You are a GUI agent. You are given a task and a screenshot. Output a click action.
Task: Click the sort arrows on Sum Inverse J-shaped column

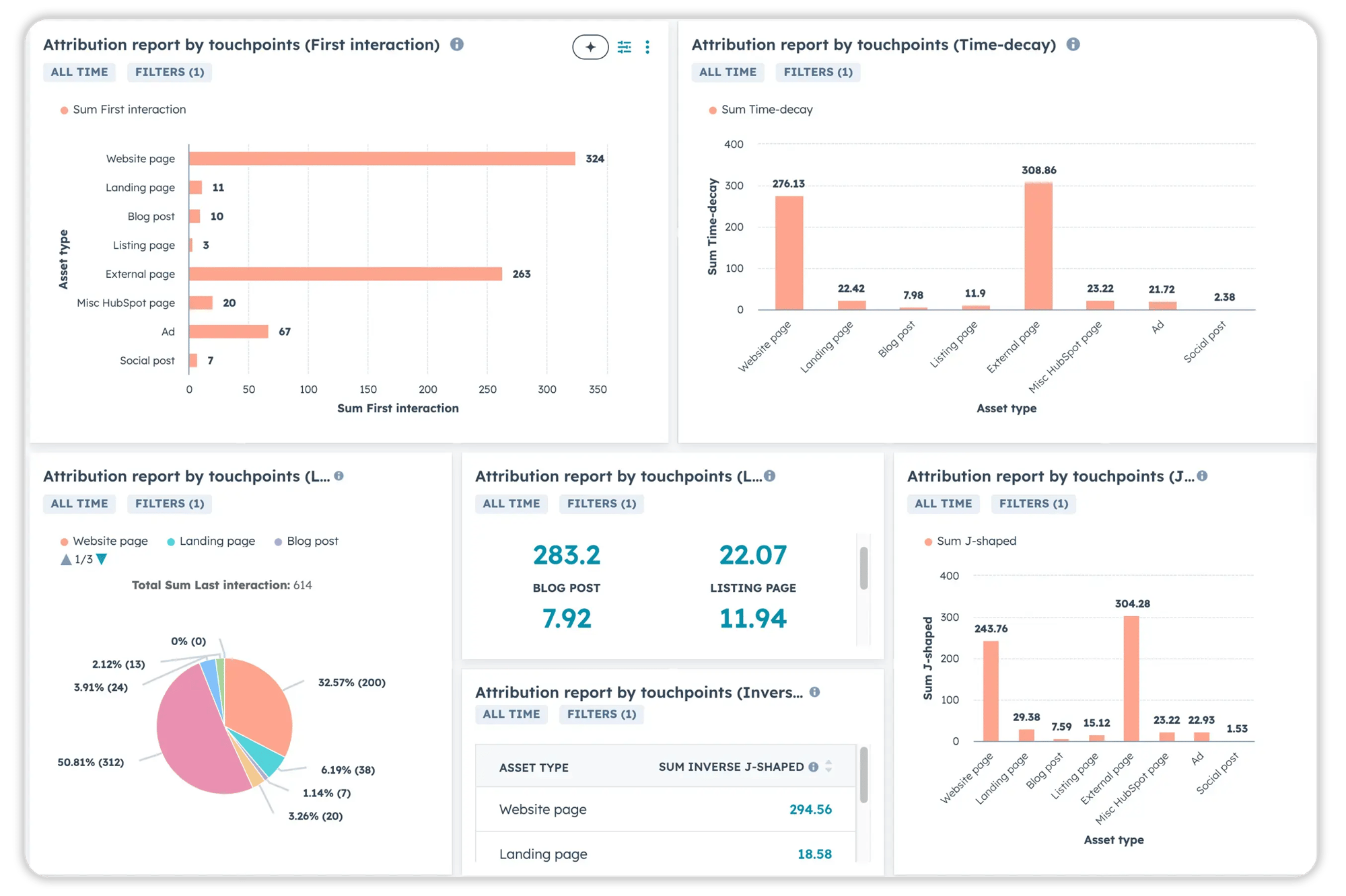[x=830, y=766]
